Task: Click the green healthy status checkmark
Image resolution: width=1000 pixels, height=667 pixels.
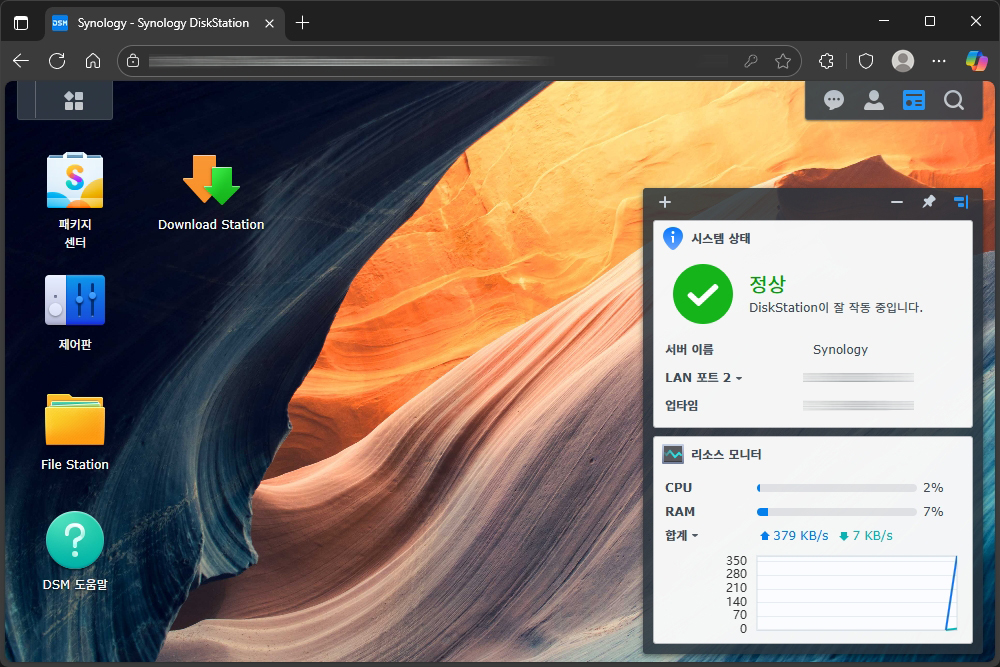Action: click(x=703, y=294)
